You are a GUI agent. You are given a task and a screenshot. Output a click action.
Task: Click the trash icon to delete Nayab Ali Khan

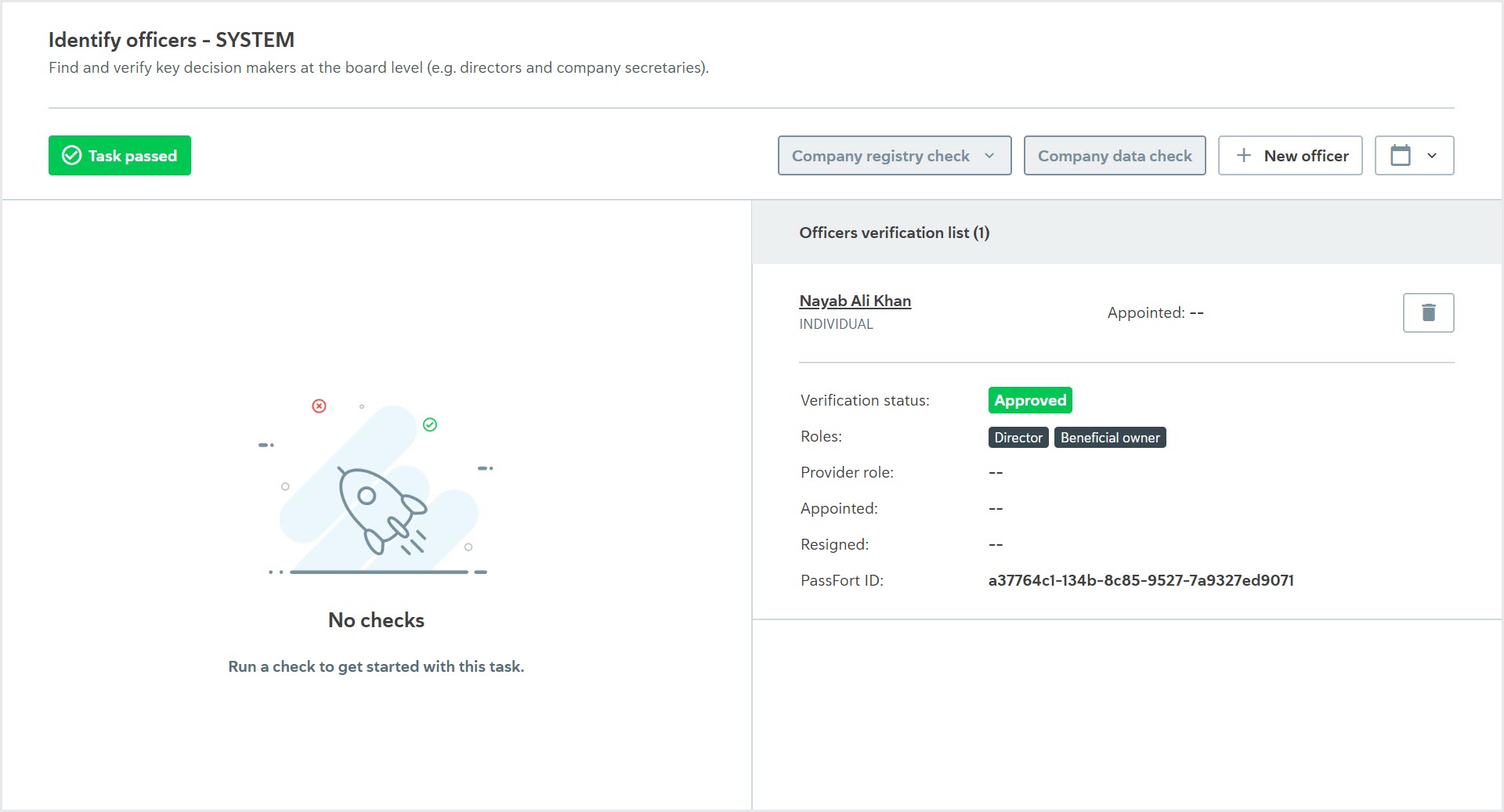tap(1427, 312)
